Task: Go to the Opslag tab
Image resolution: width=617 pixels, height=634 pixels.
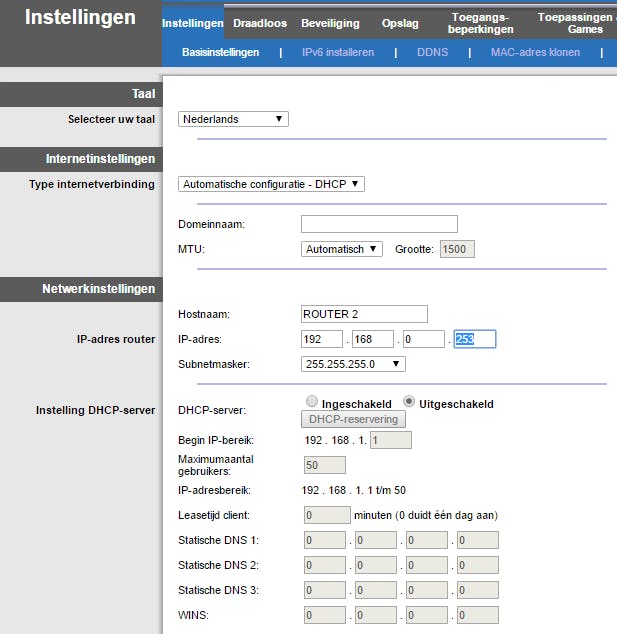Action: point(400,23)
